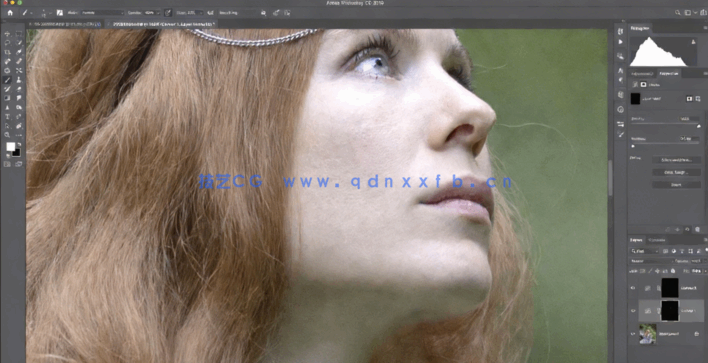Click the selected layer's black mask thumbnail

click(670, 311)
